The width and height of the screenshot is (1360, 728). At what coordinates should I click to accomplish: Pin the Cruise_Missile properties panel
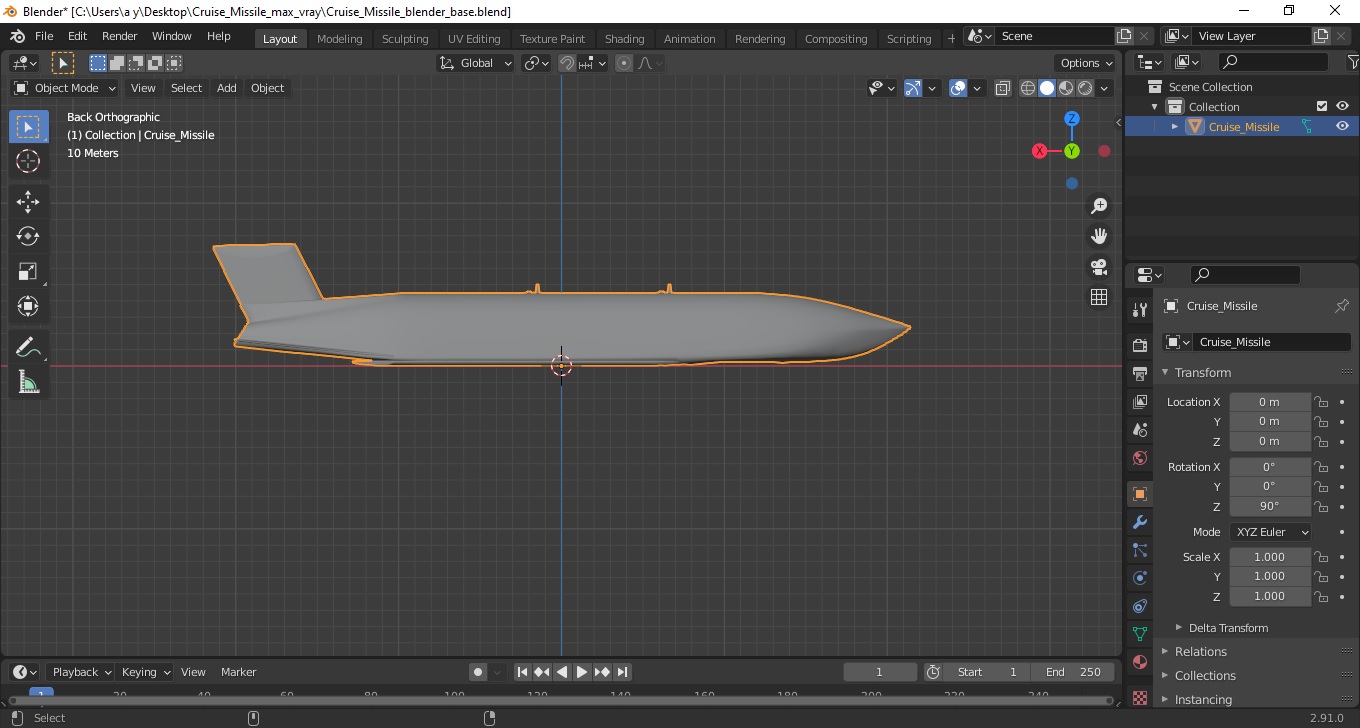click(1342, 306)
